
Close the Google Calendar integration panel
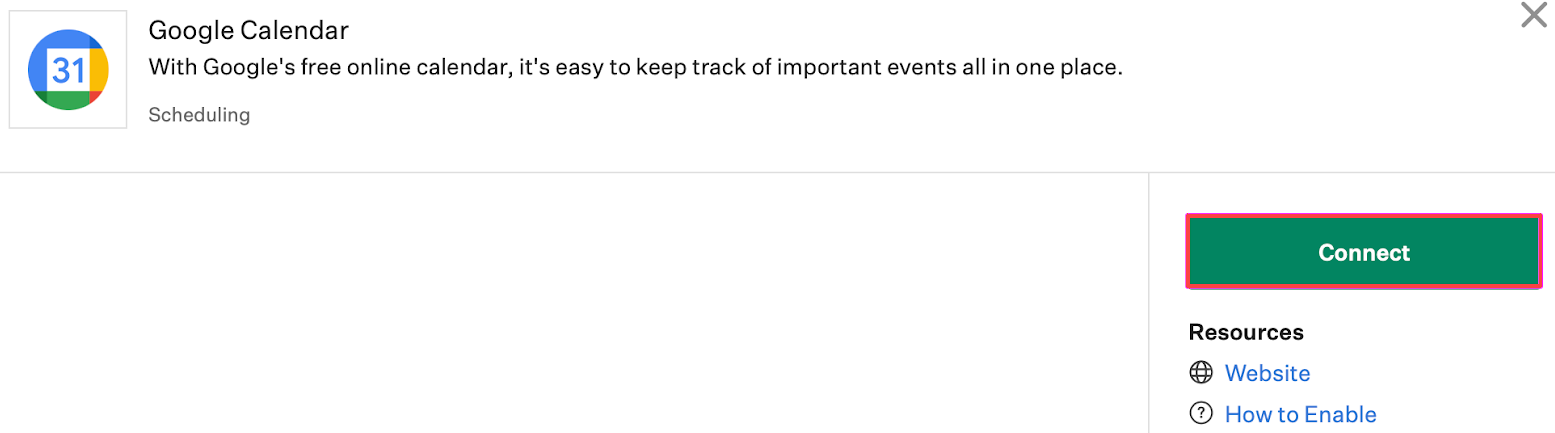click(1533, 16)
